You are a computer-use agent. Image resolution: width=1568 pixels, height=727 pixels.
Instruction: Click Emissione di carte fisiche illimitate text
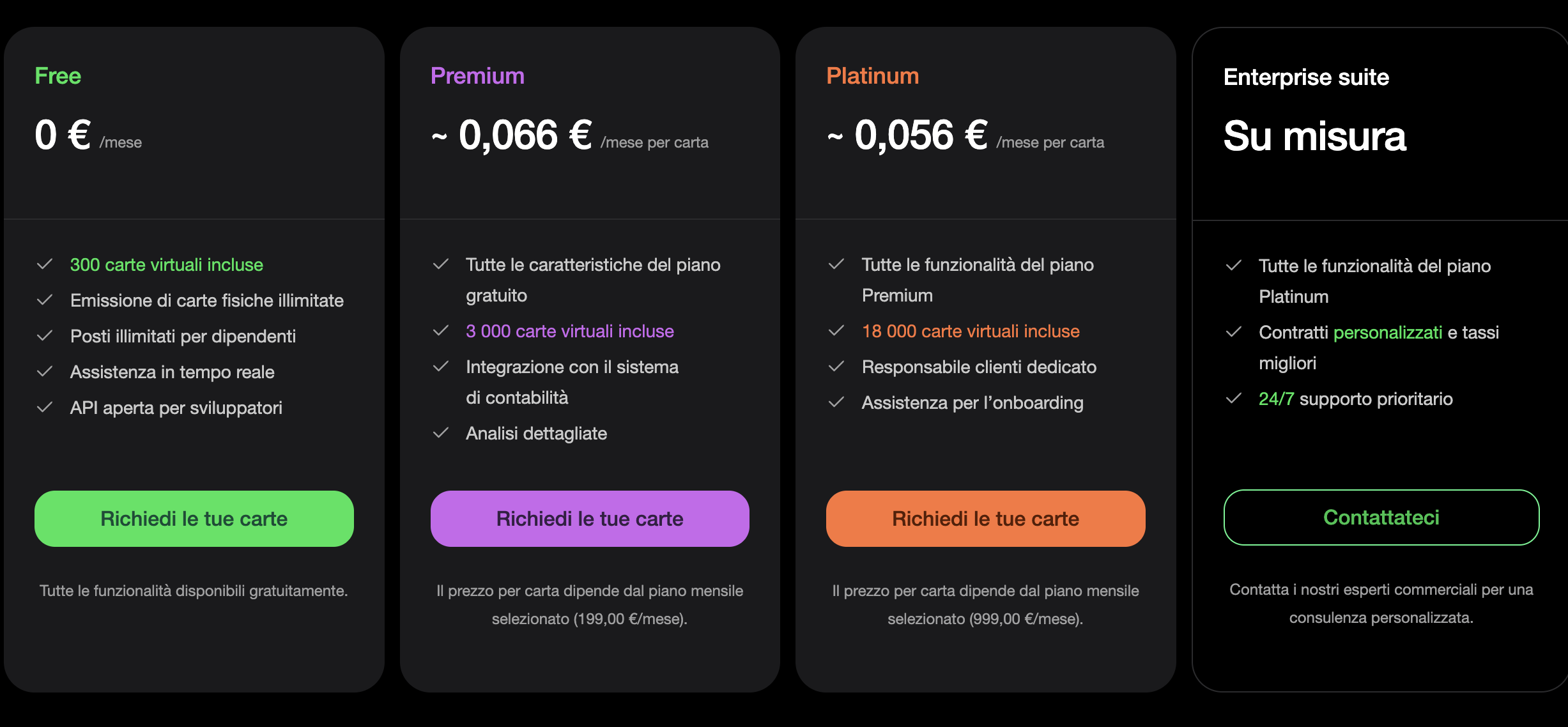click(x=207, y=300)
